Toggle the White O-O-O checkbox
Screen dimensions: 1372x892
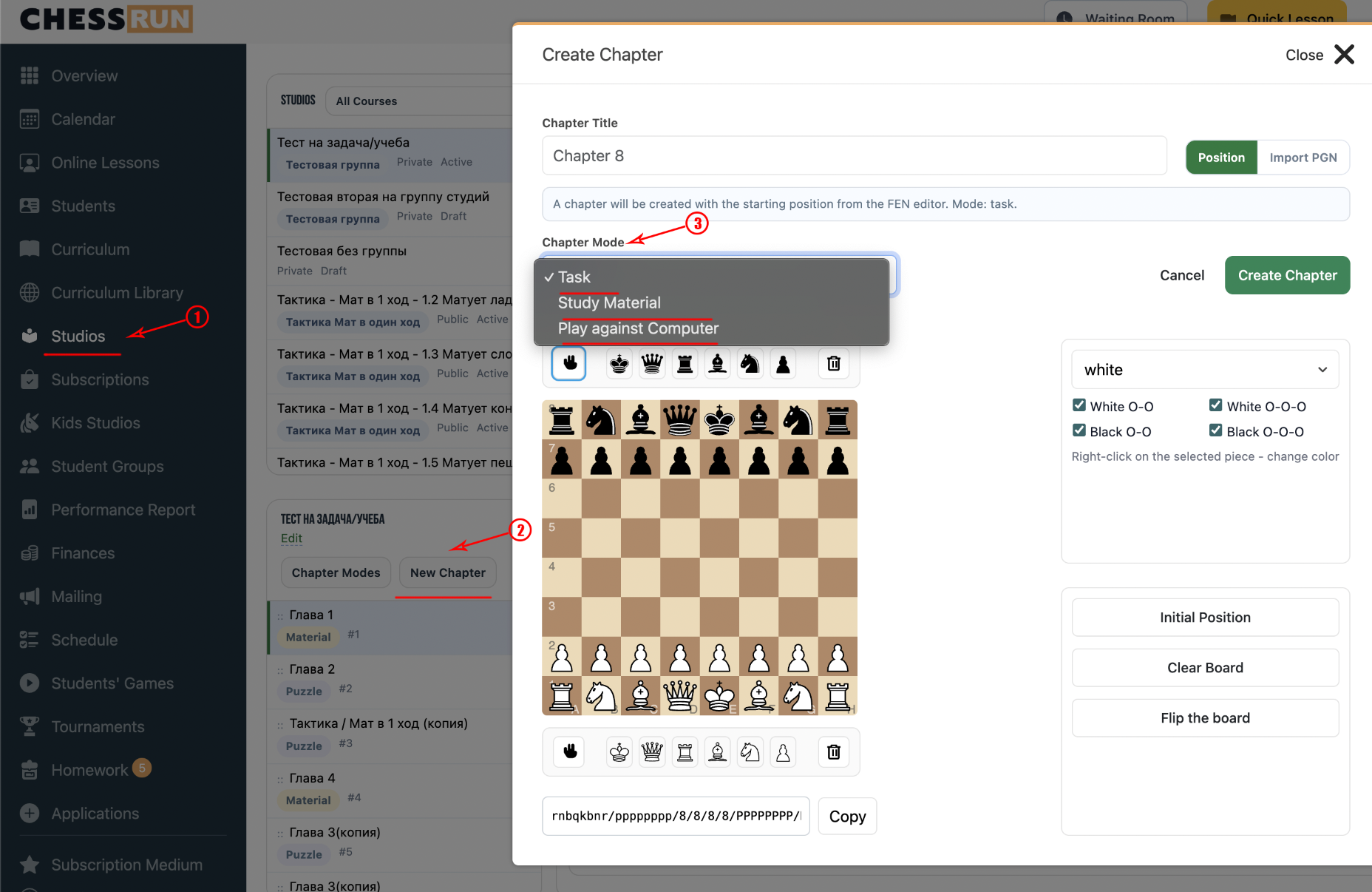1215,405
